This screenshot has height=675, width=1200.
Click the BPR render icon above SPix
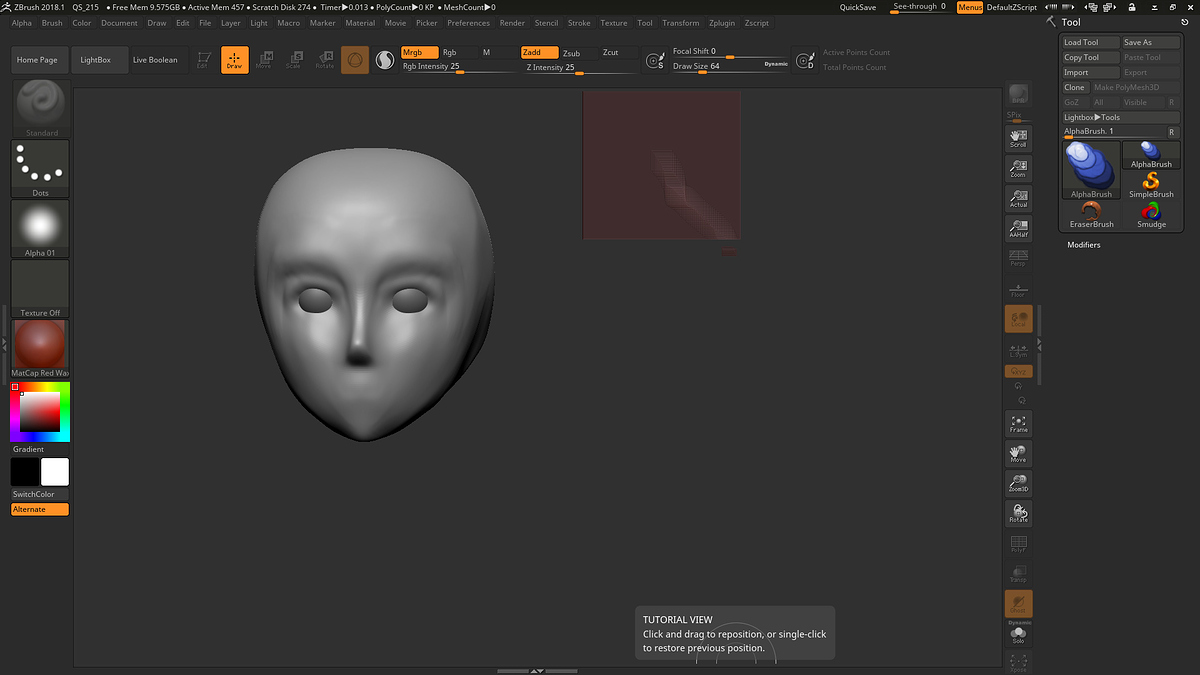(1018, 94)
